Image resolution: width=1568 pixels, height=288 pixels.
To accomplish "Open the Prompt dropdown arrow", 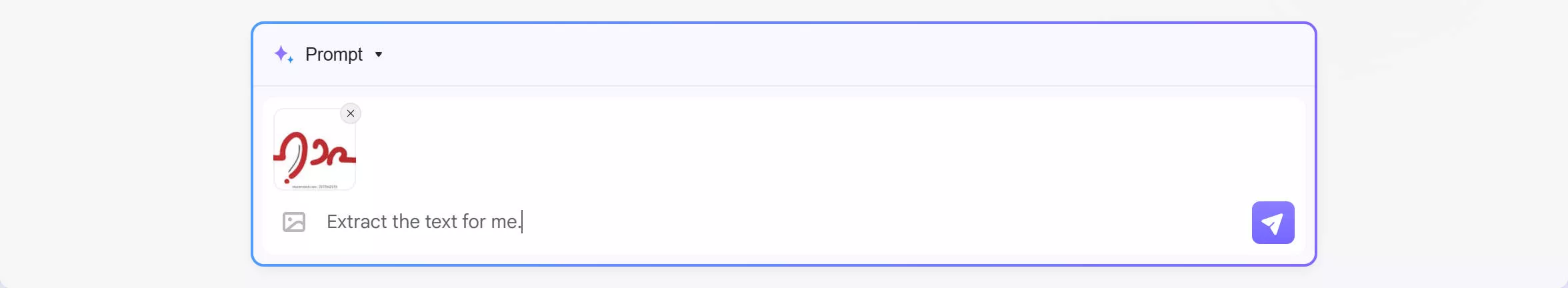I will point(379,55).
